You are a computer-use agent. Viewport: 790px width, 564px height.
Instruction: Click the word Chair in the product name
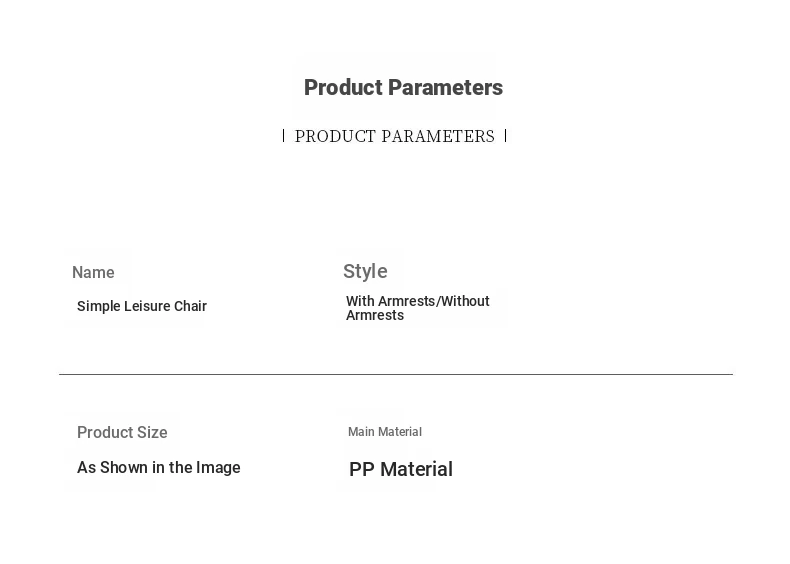point(190,306)
